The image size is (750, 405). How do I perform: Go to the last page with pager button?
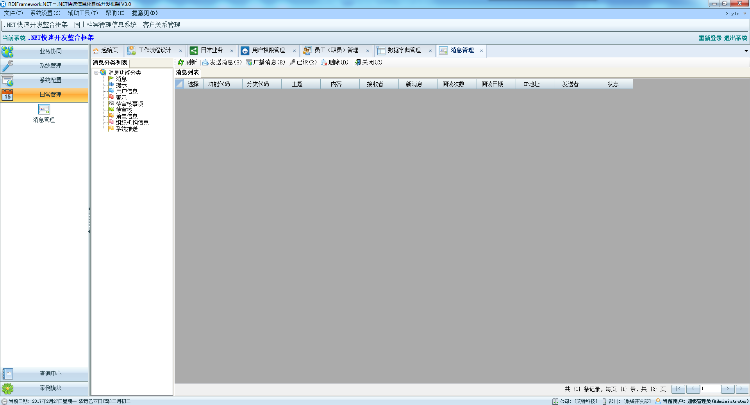tap(742, 389)
